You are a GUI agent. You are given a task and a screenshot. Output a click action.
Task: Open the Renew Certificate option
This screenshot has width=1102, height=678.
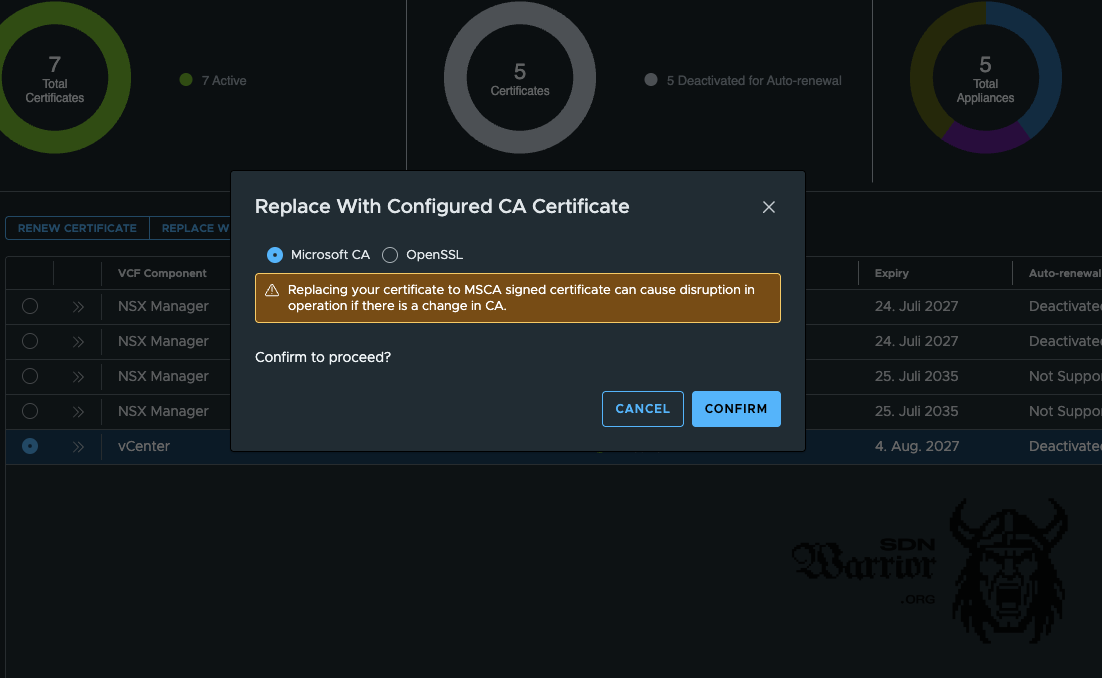click(x=76, y=228)
